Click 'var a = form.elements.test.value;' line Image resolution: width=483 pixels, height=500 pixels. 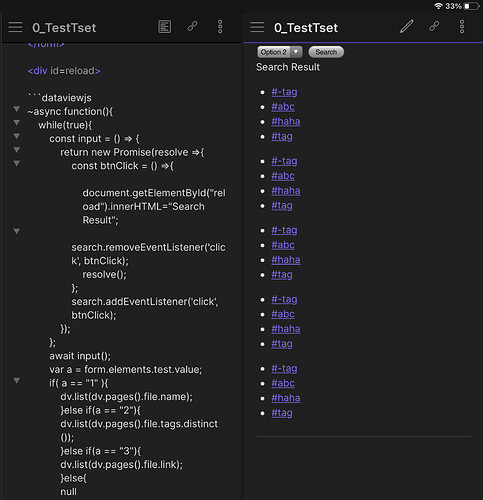(126, 369)
